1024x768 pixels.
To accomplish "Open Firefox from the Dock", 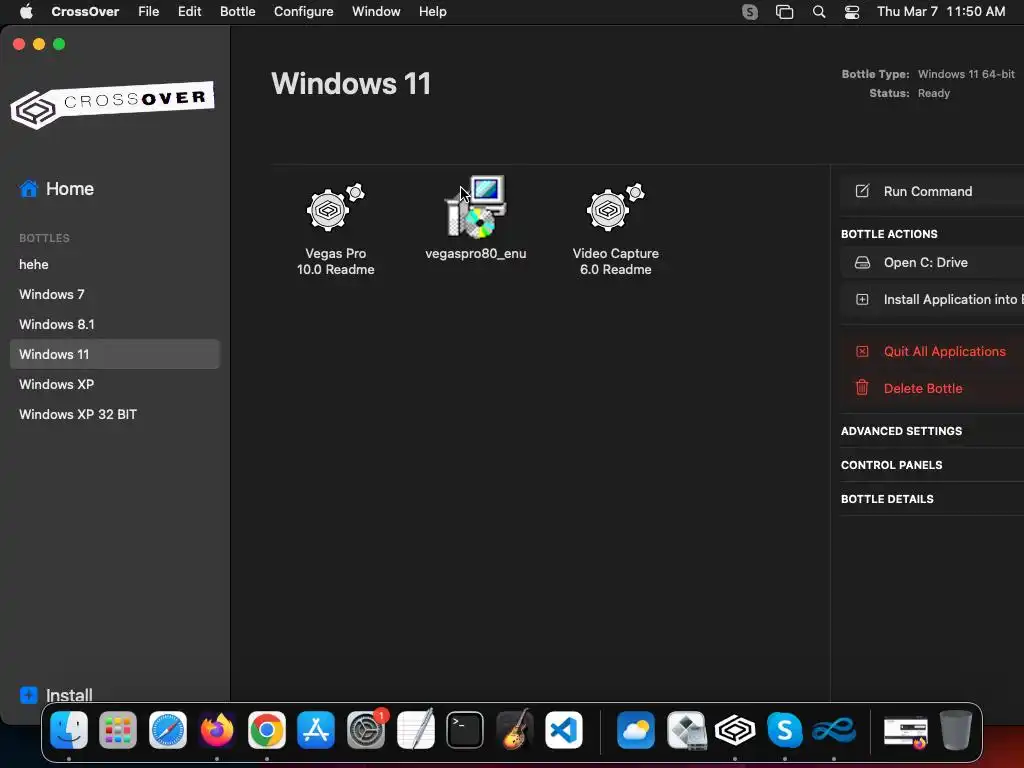I will pyautogui.click(x=217, y=730).
